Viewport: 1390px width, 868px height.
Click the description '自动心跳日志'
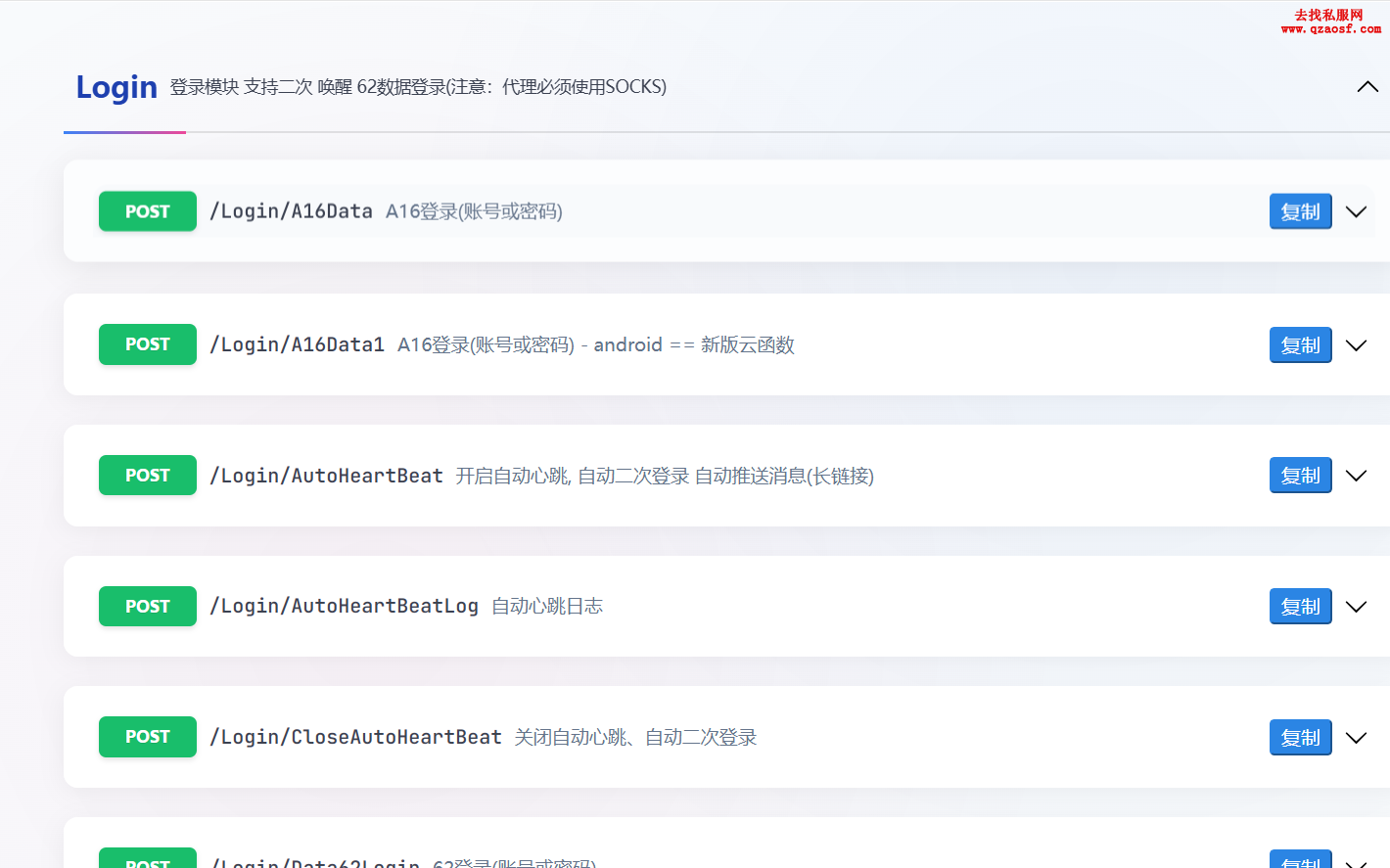(547, 607)
